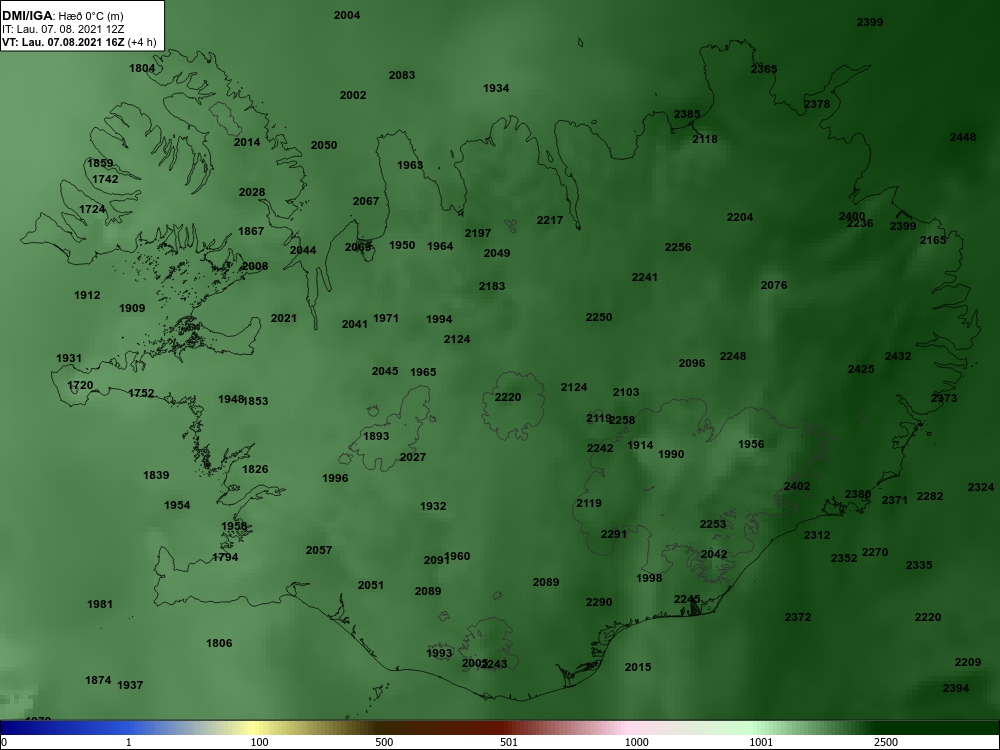Select the value 2425 on the map
The height and width of the screenshot is (750, 1000).
[861, 369]
